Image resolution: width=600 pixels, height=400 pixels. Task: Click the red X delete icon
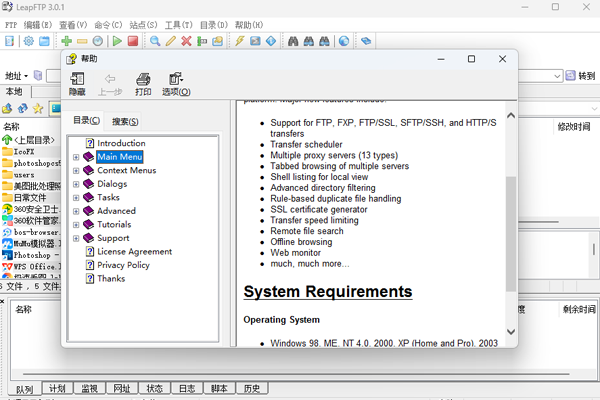click(x=186, y=41)
